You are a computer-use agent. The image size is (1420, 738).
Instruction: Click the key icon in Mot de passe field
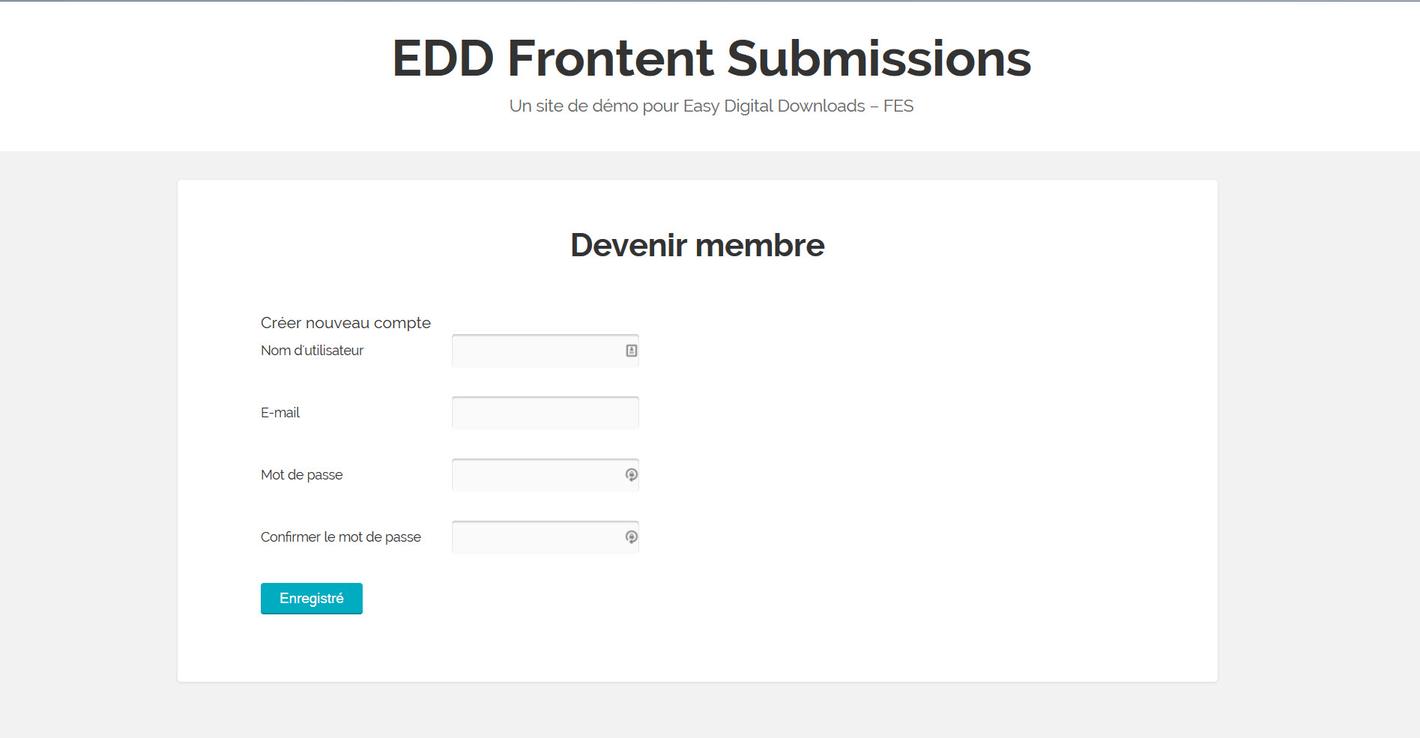pyautogui.click(x=632, y=475)
